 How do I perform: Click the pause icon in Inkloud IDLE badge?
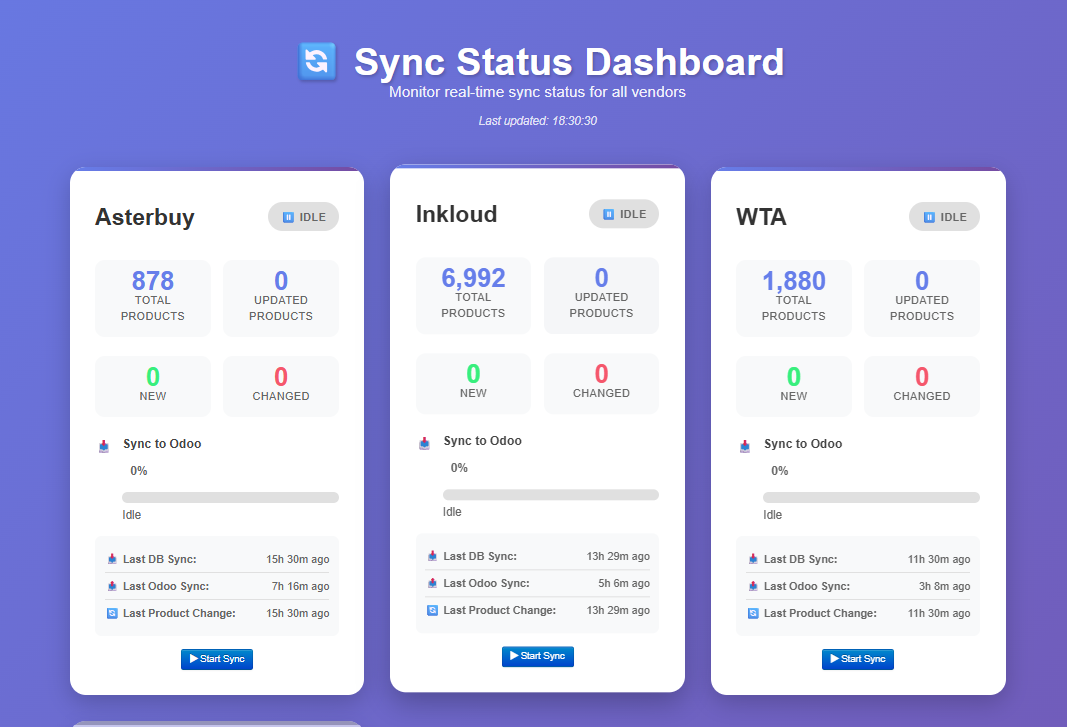pyautogui.click(x=608, y=214)
